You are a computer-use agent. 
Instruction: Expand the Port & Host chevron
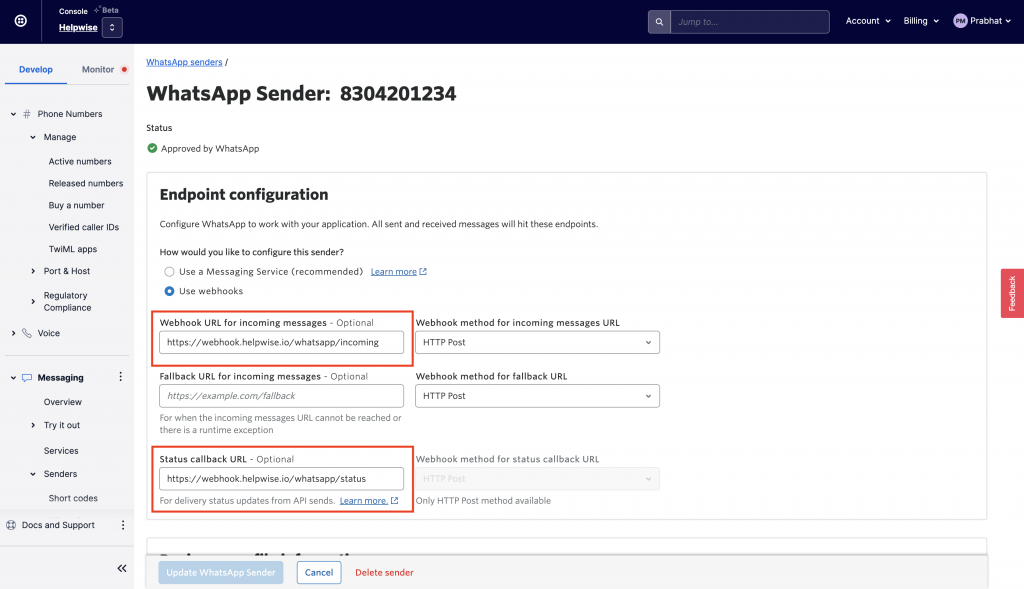(x=33, y=271)
